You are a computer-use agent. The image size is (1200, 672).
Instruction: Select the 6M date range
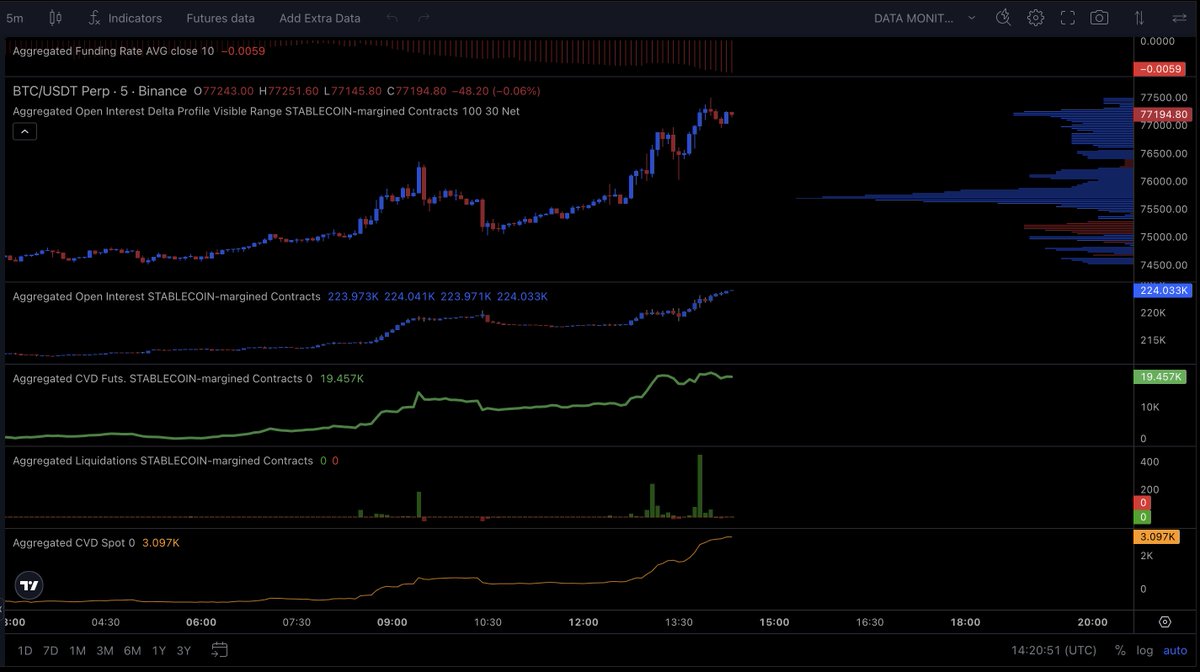131,650
